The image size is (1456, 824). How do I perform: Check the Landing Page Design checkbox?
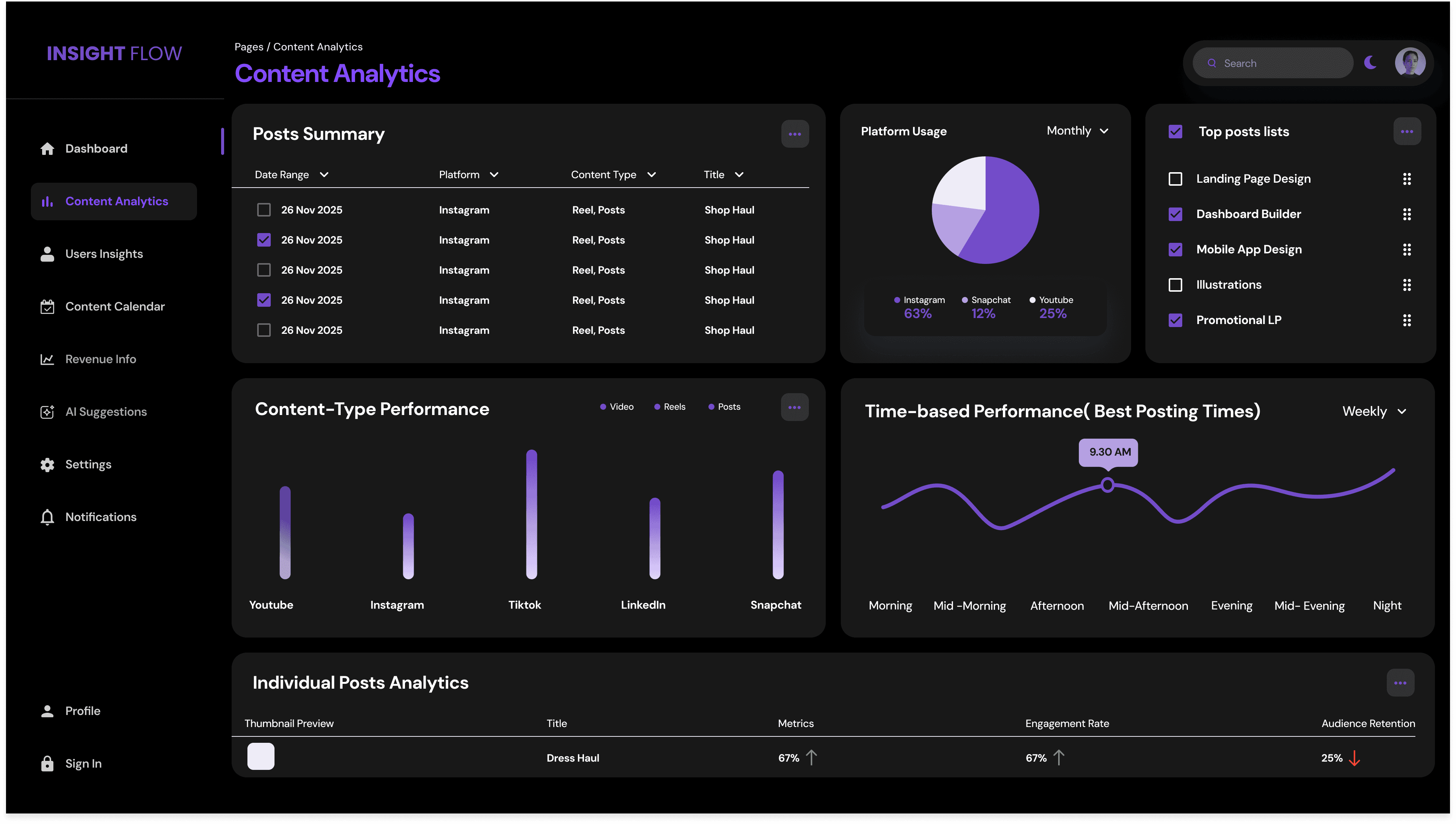[x=1175, y=179]
